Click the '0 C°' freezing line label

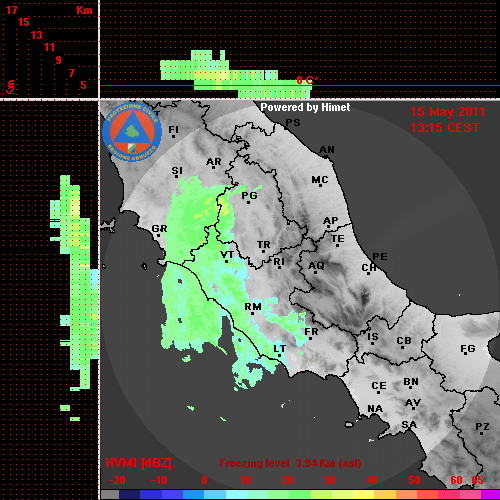point(307,80)
